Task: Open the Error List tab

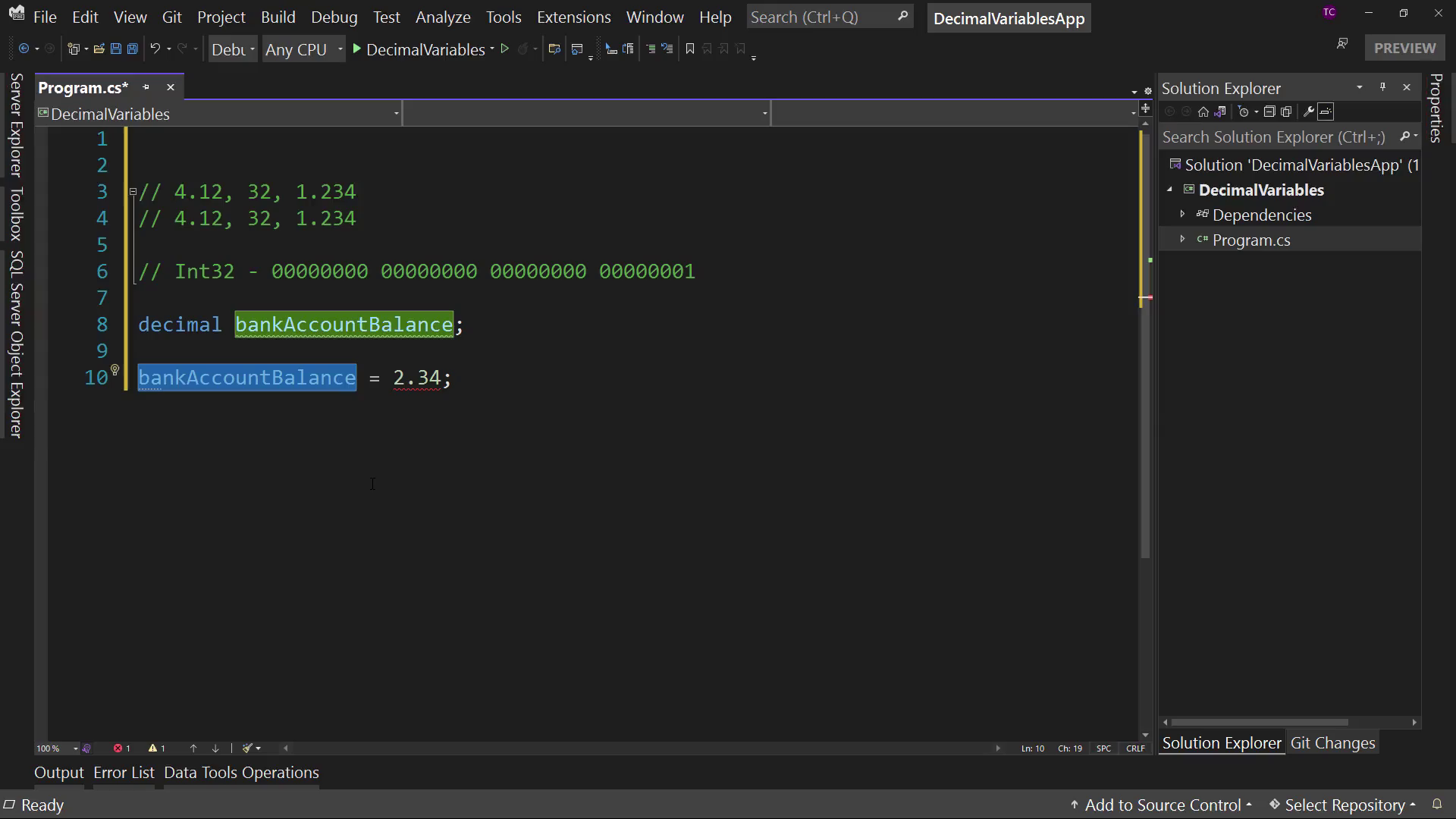Action: pos(124,773)
